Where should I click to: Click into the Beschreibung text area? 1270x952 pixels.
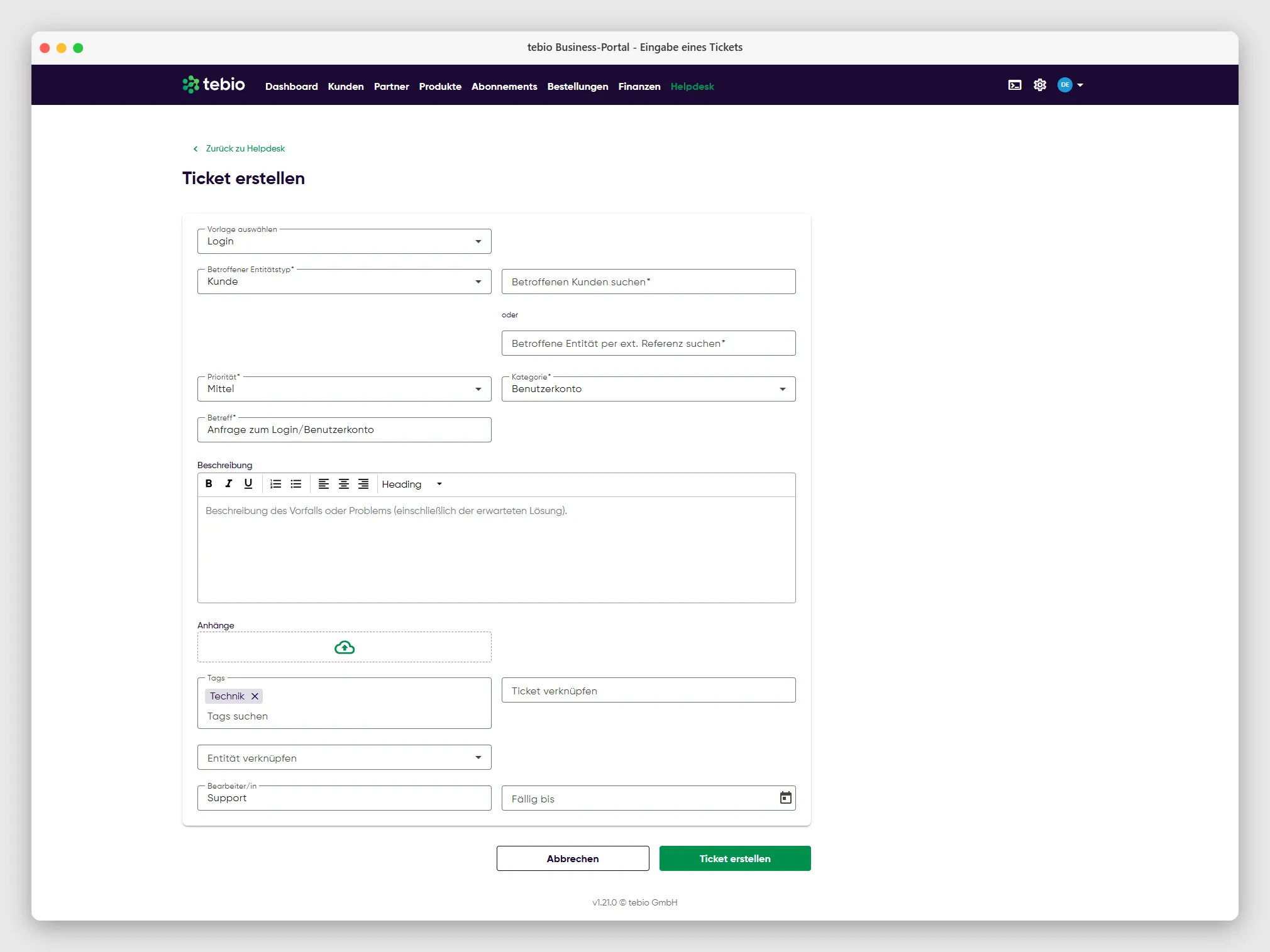click(497, 550)
